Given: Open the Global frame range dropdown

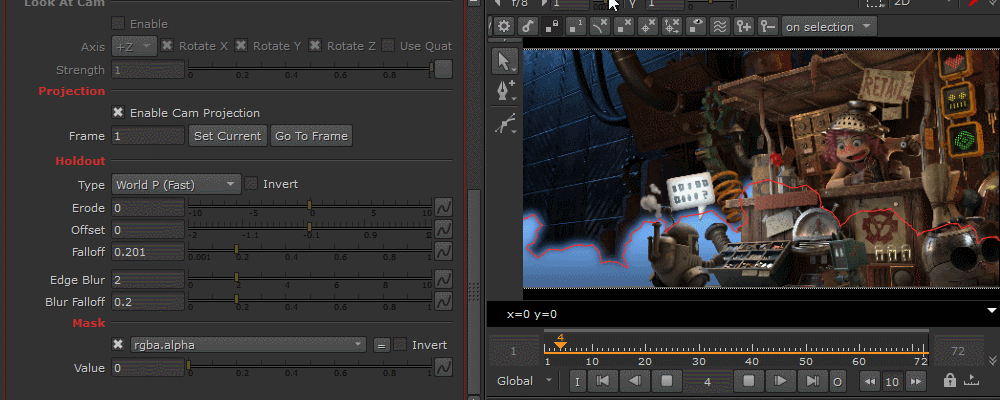Looking at the screenshot, I should pyautogui.click(x=525, y=381).
